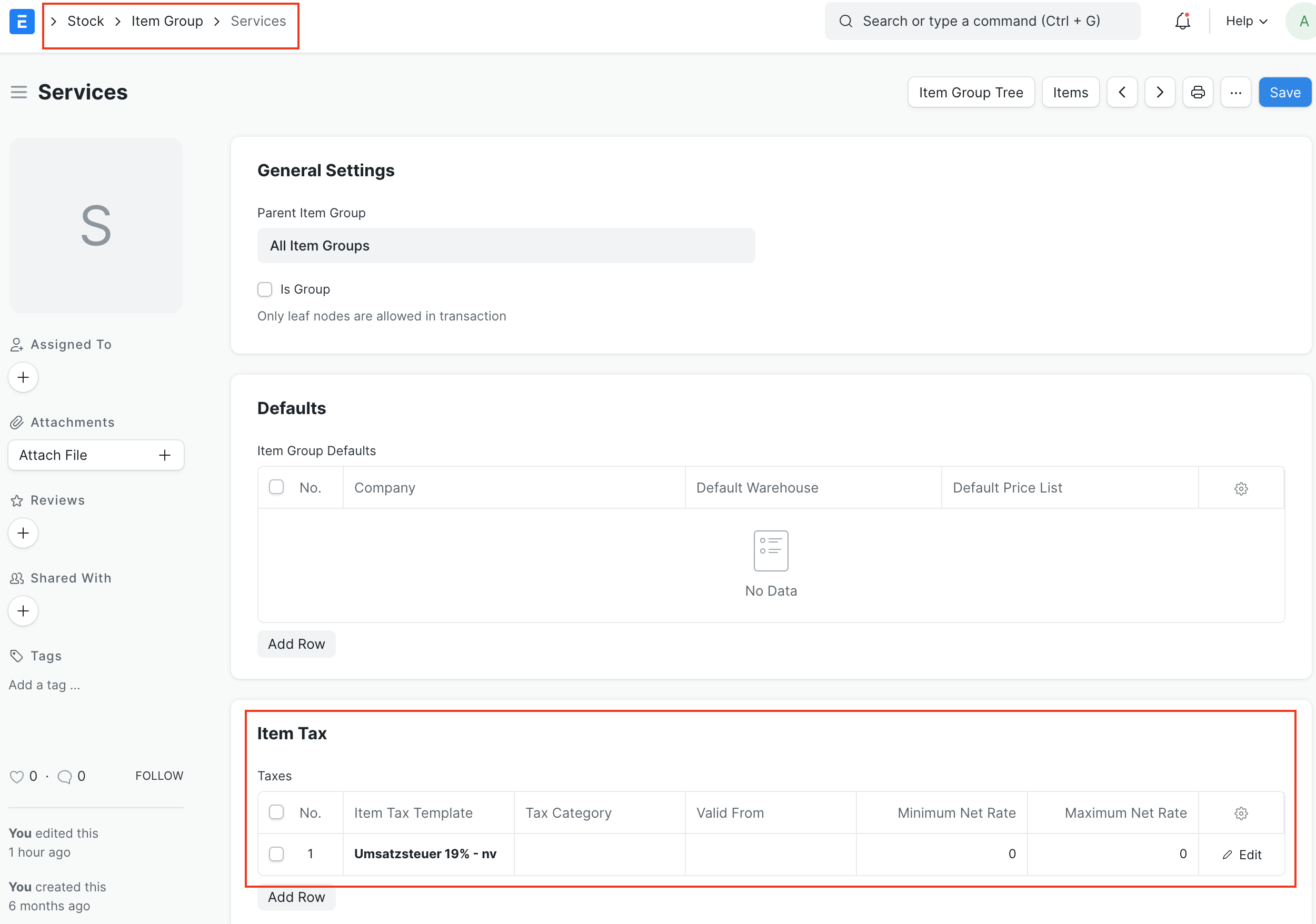Configure Taxes table columns via gear icon

point(1240,813)
